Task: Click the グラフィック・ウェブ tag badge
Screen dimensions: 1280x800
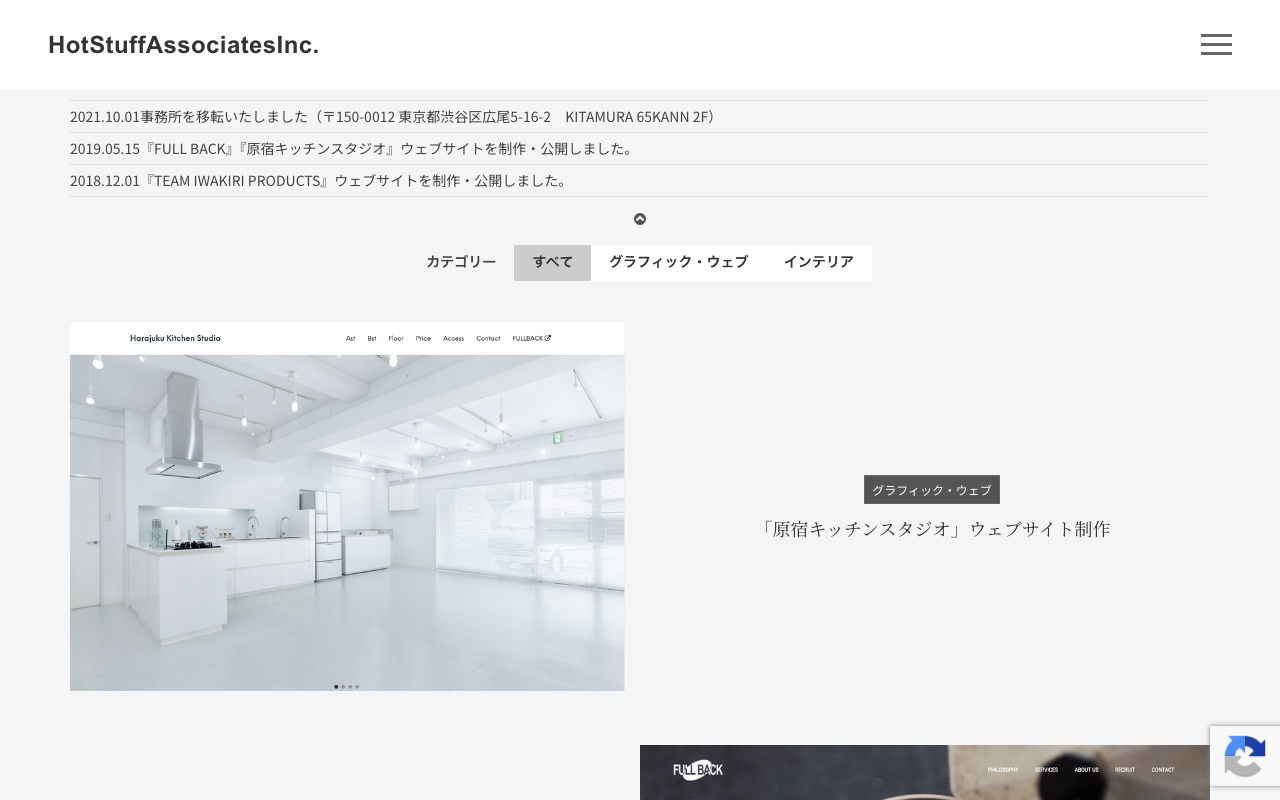Action: click(x=932, y=490)
